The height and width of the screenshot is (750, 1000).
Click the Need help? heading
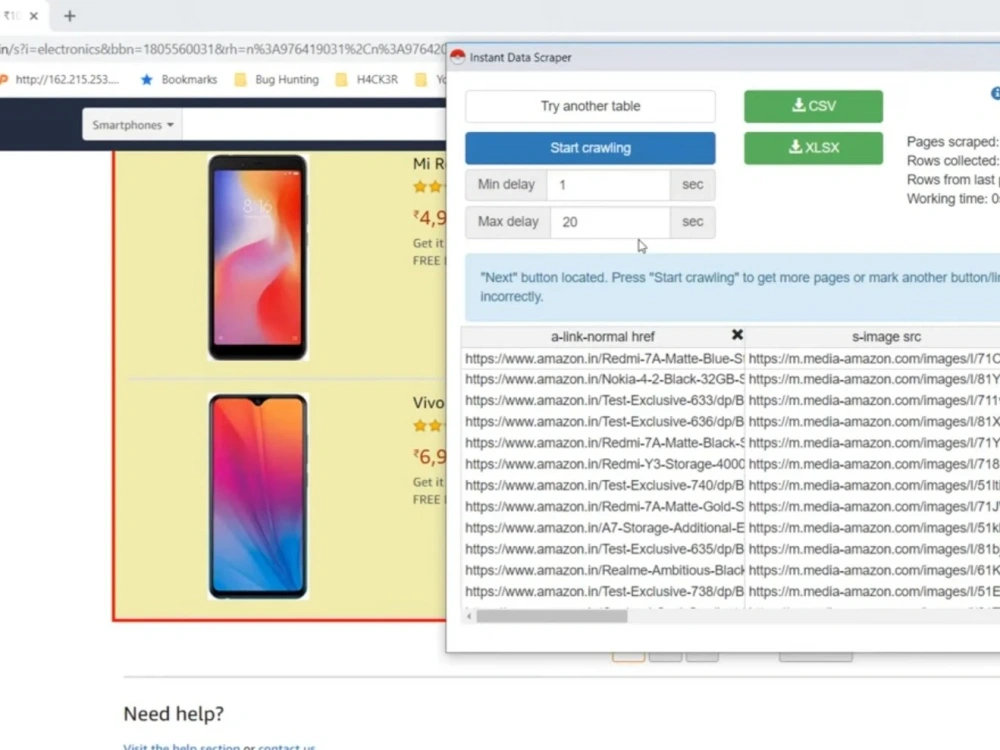(173, 714)
